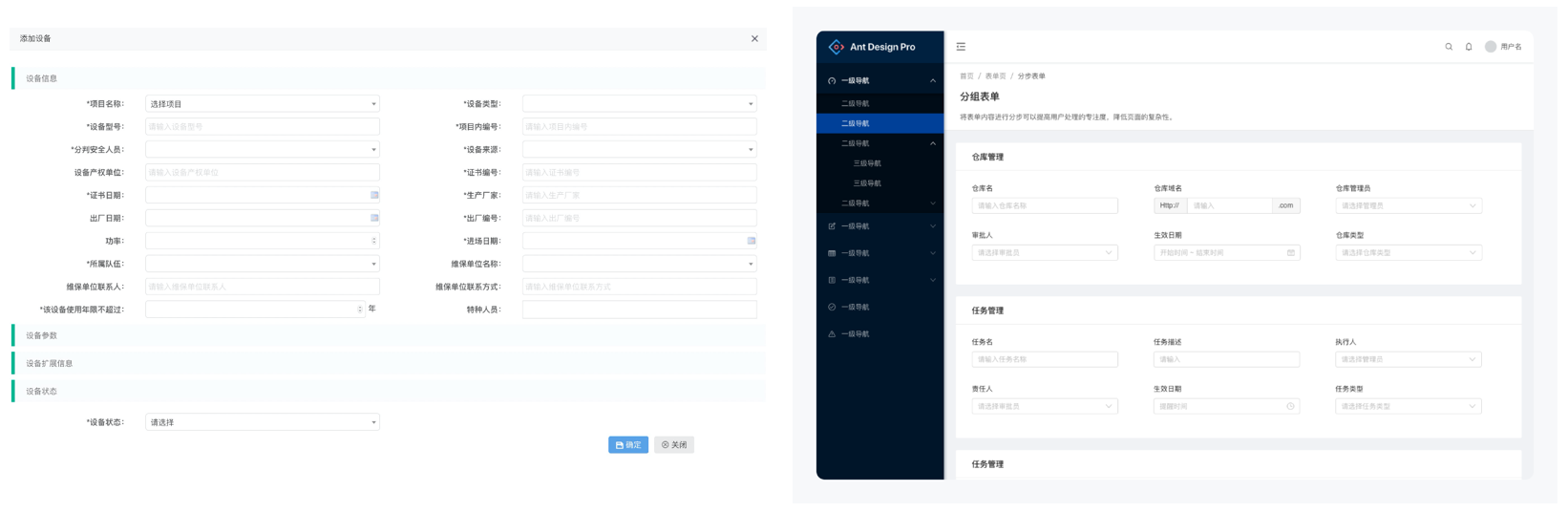Open the 请选择任务类型 dropdown

point(1409,406)
